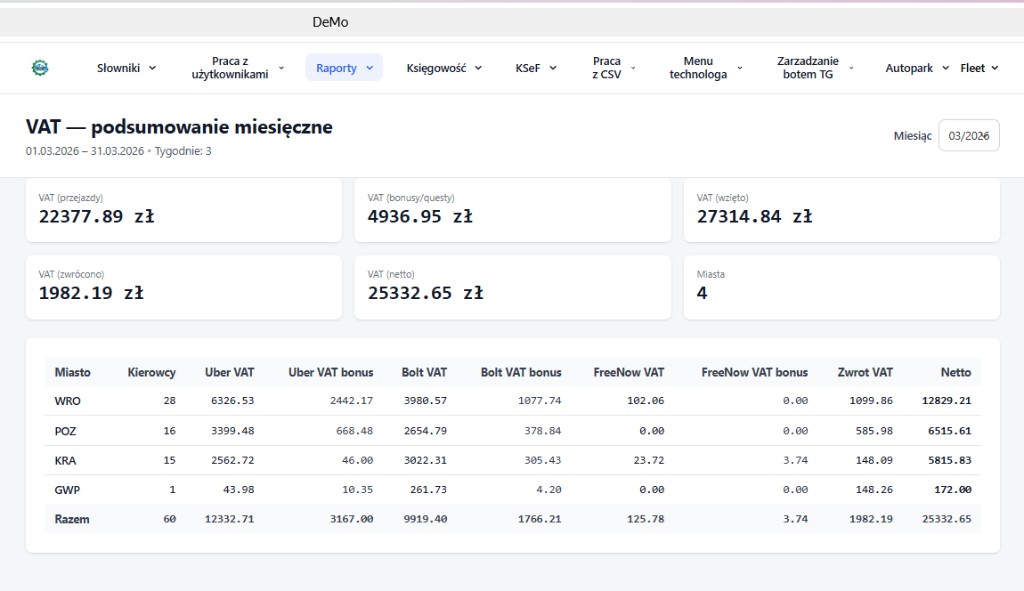The image size is (1024, 591).
Task: Click GWP Zwrot VAT value 148.26
Action: coord(874,490)
